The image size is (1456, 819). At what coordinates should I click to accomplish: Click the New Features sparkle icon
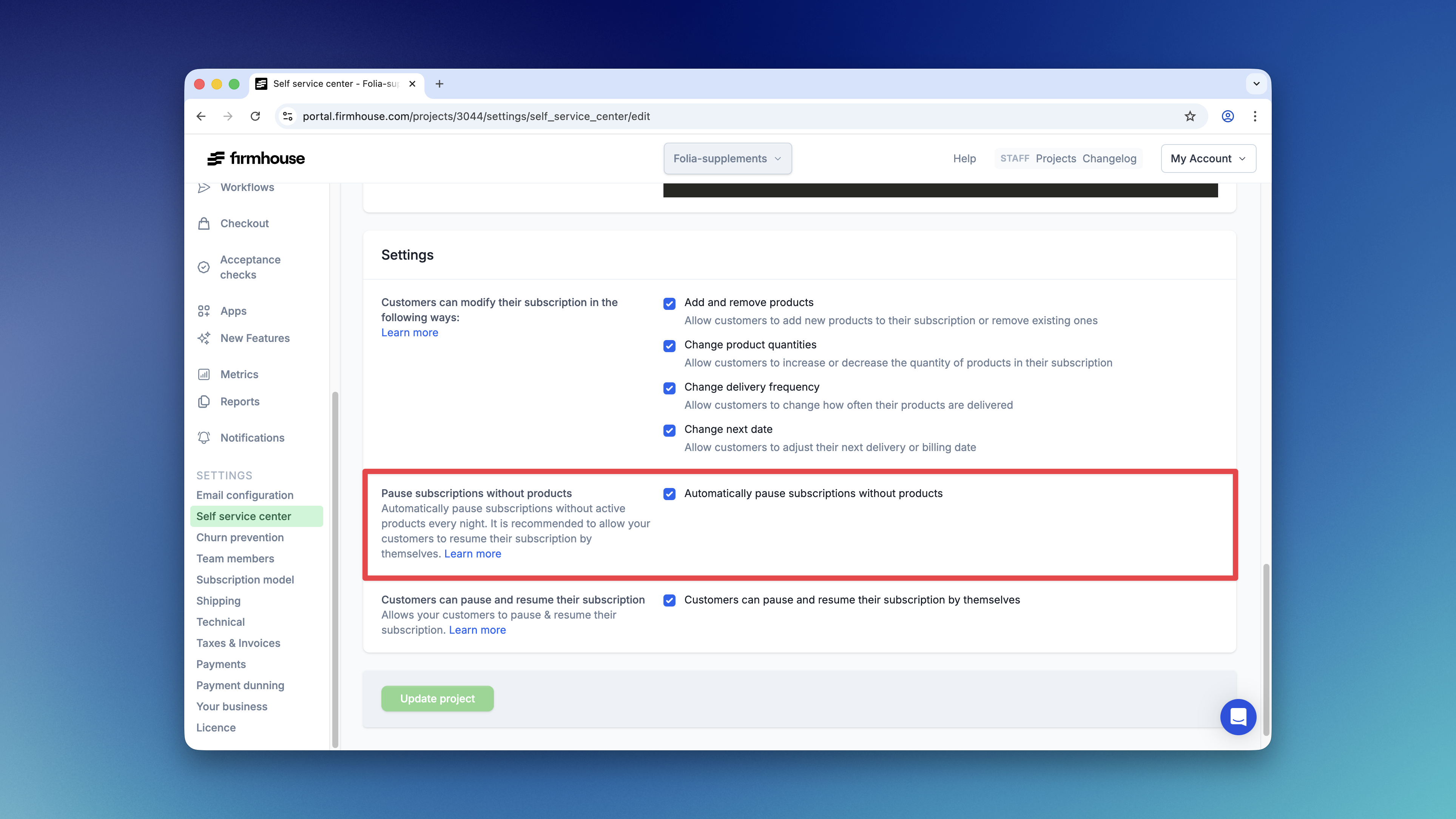click(204, 338)
